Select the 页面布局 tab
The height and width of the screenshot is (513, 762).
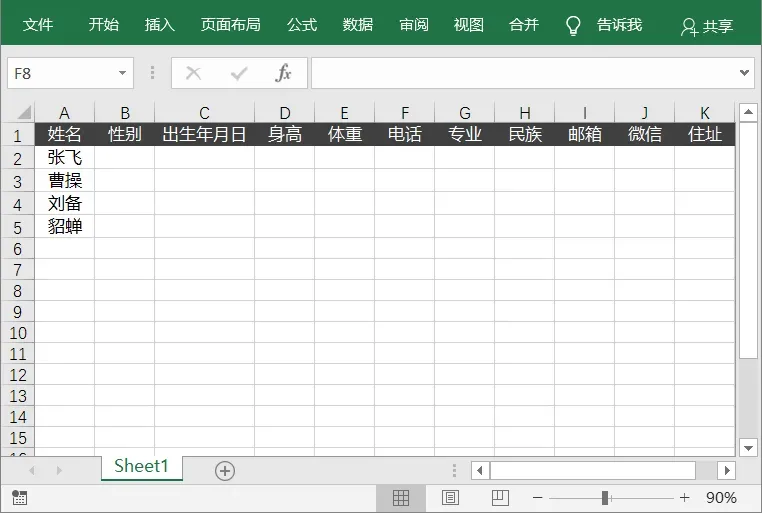(x=231, y=25)
